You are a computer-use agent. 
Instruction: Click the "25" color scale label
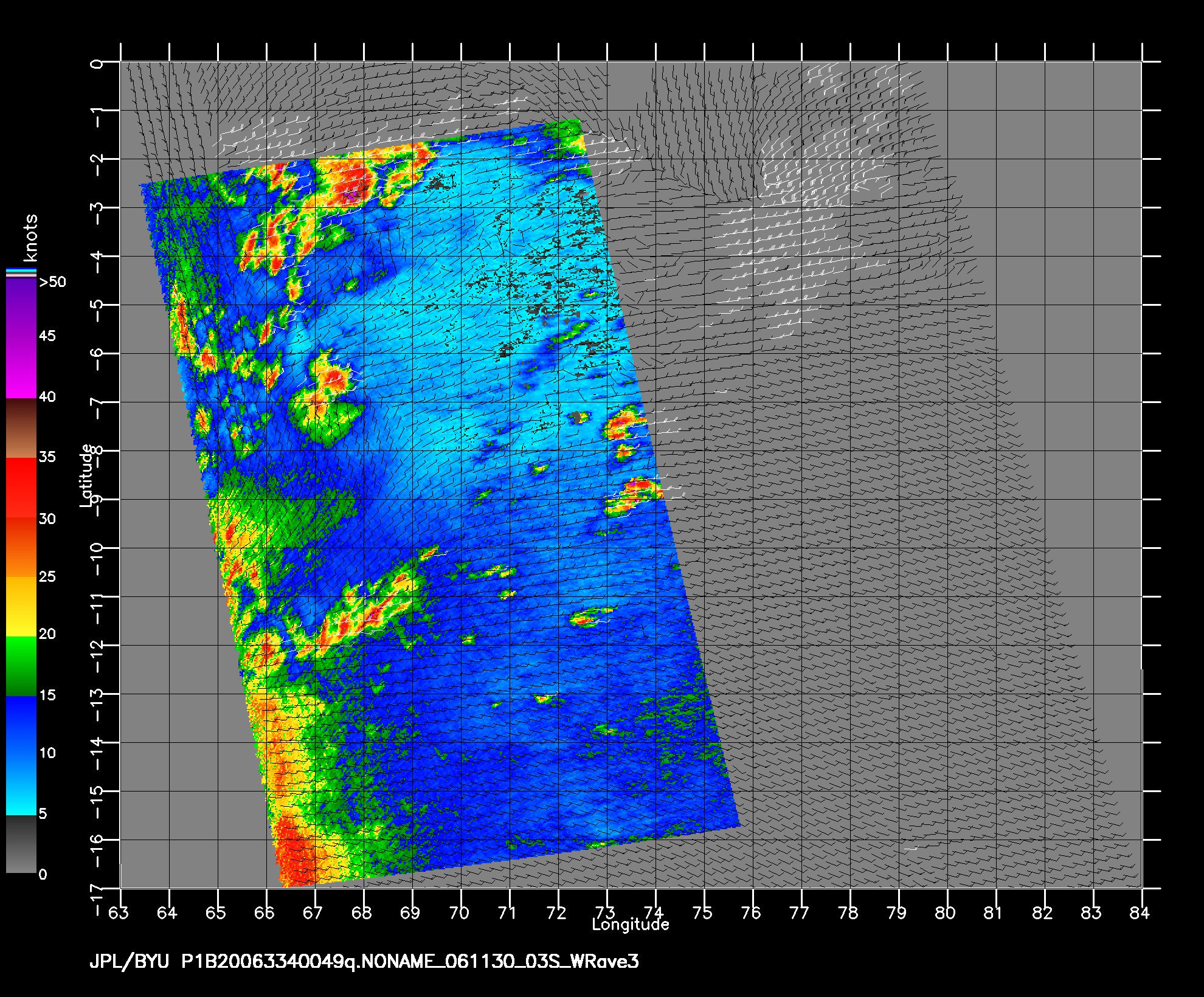(x=47, y=576)
